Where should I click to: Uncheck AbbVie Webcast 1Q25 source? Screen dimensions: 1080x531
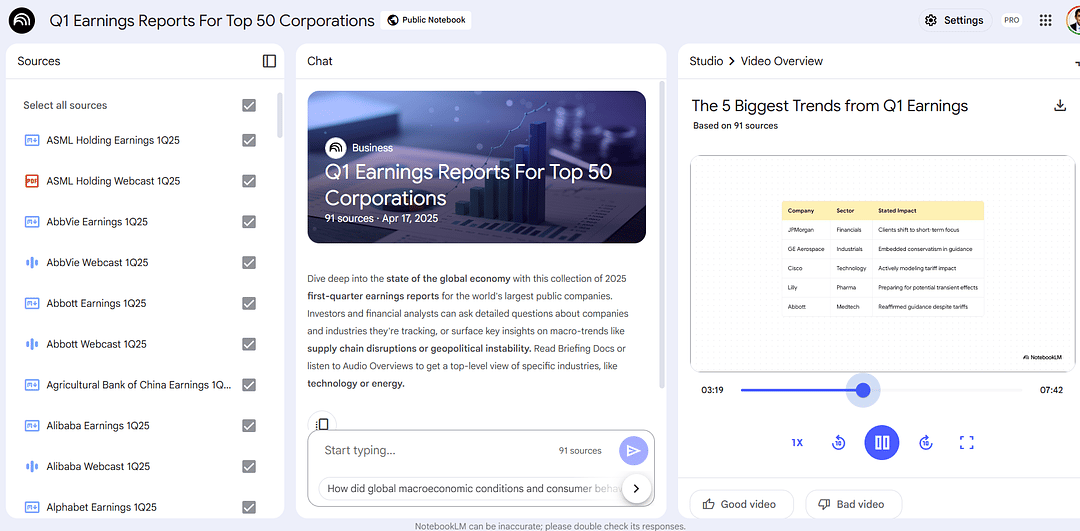(249, 263)
